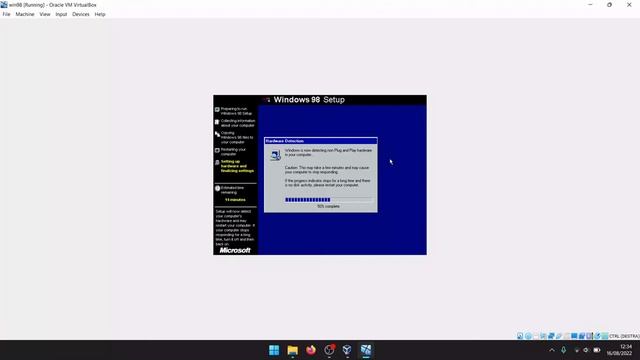This screenshot has height=360, width=640.
Task: Click the Hardware Detection dialog title bar
Action: pyautogui.click(x=321, y=141)
